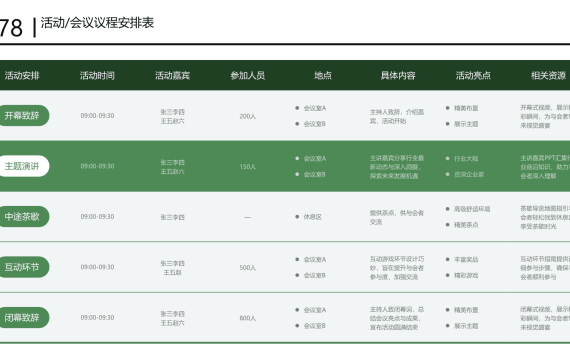The height and width of the screenshot is (360, 570).
Task: Click 精美布置 in the 闭幕致辞 row
Action: click(466, 311)
